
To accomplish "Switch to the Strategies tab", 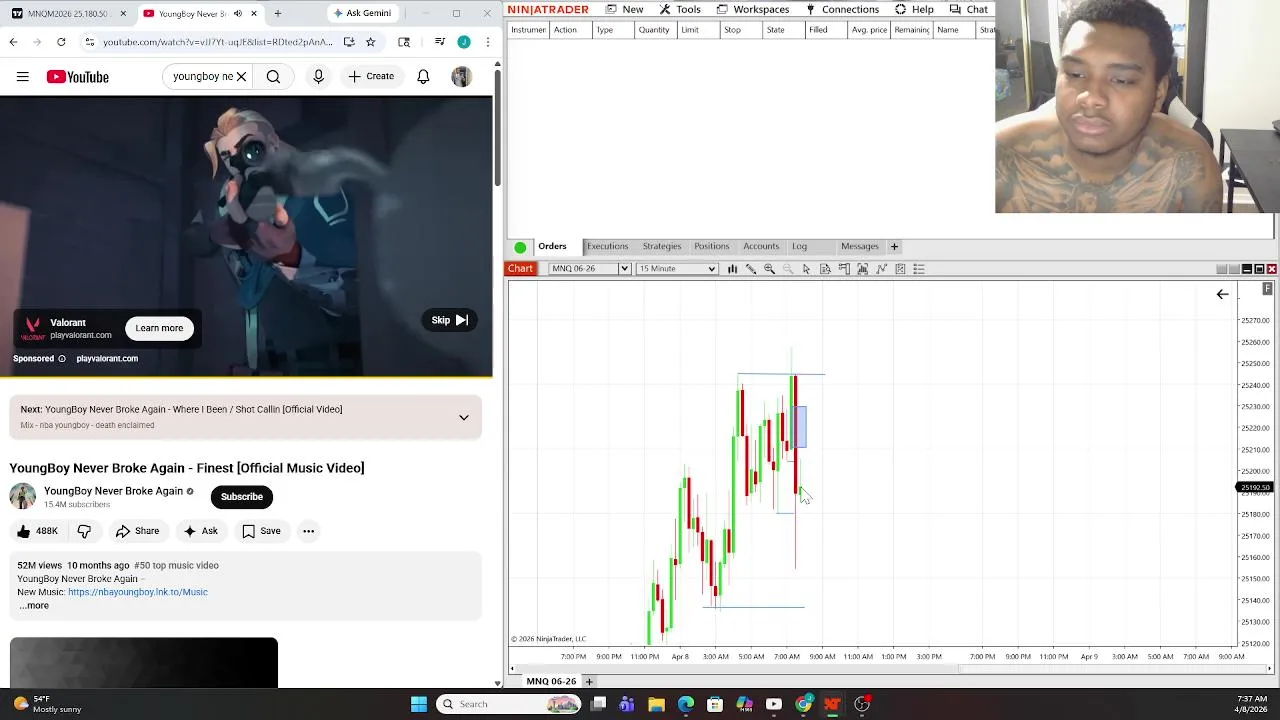I will click(662, 246).
